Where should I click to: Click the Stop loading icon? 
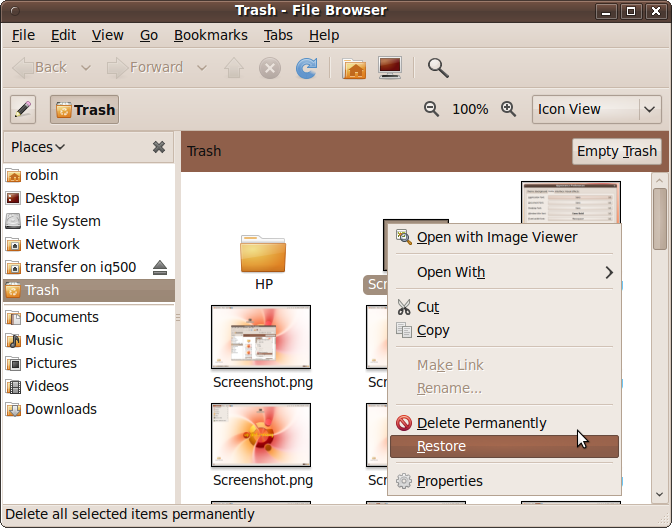[270, 68]
